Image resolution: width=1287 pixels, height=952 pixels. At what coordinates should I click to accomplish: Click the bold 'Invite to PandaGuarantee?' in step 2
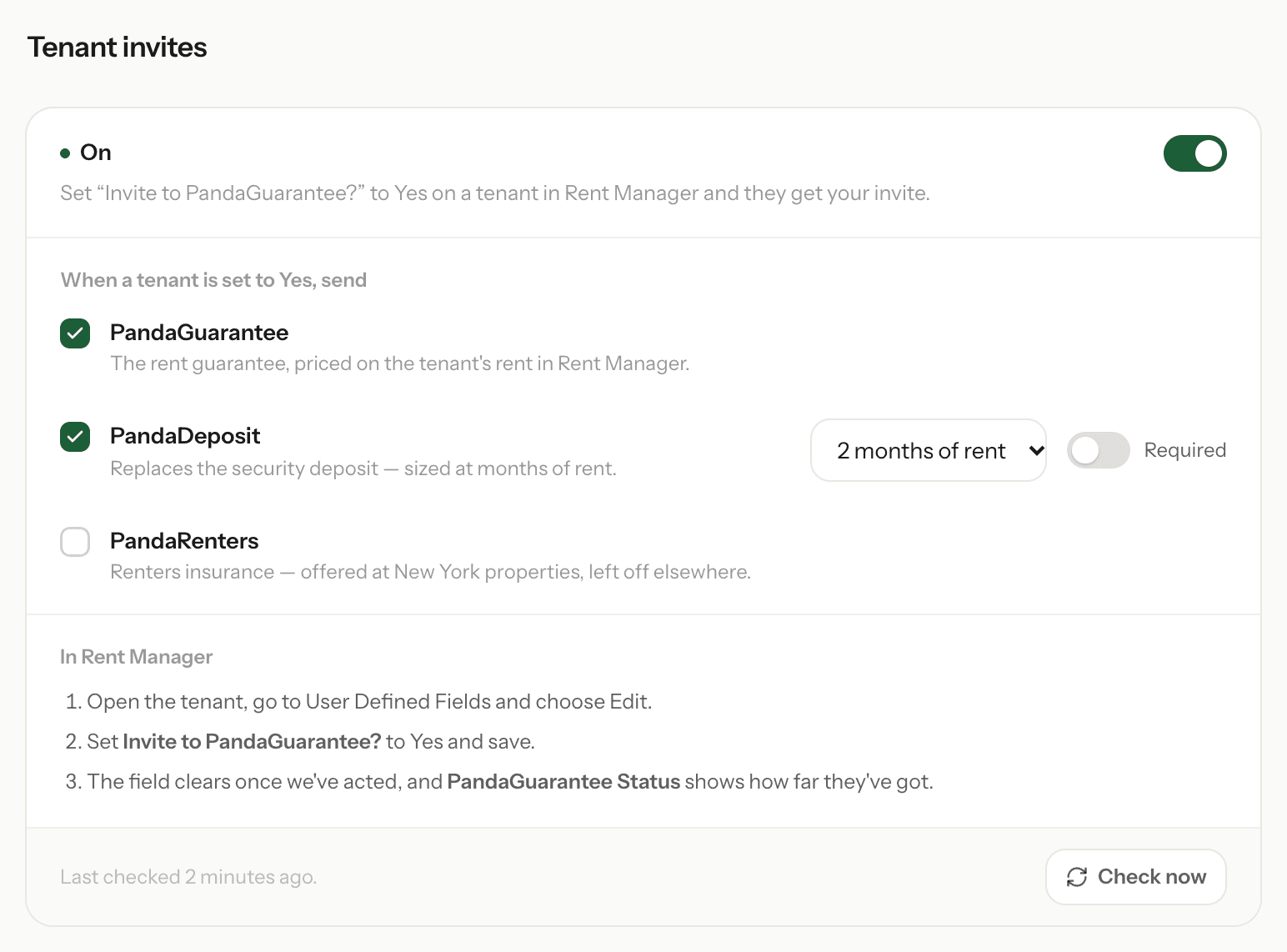pos(252,742)
